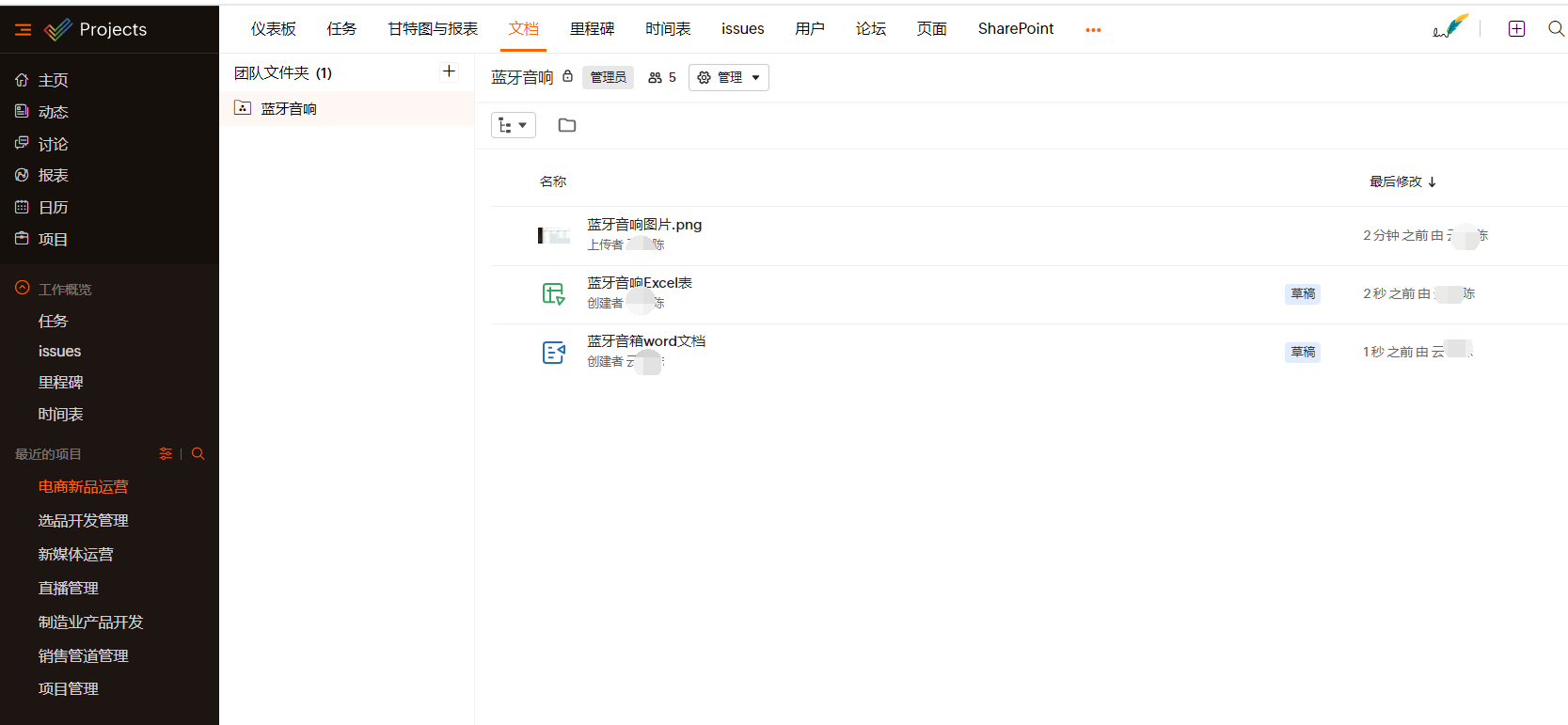Sort by 最后修改 column header
The image size is (1568, 725).
(1402, 181)
